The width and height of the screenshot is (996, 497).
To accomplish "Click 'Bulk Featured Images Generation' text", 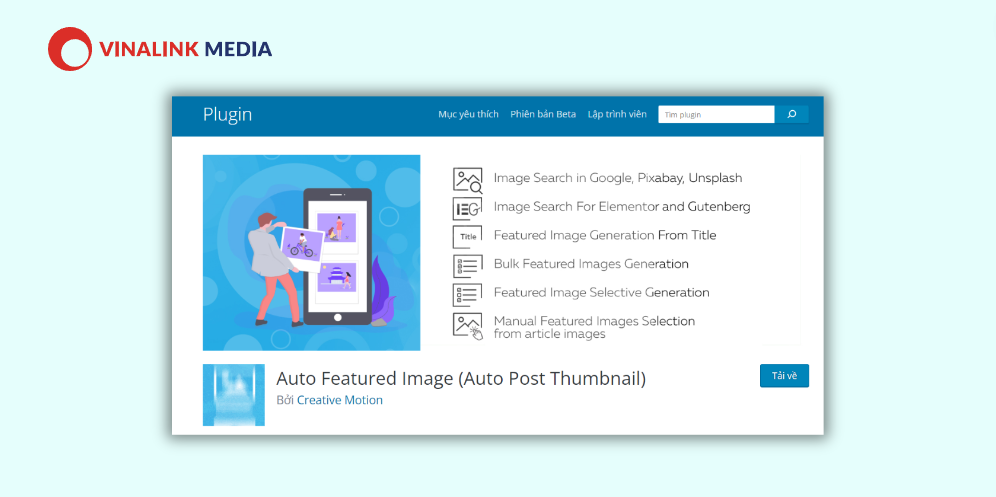I will tap(591, 264).
